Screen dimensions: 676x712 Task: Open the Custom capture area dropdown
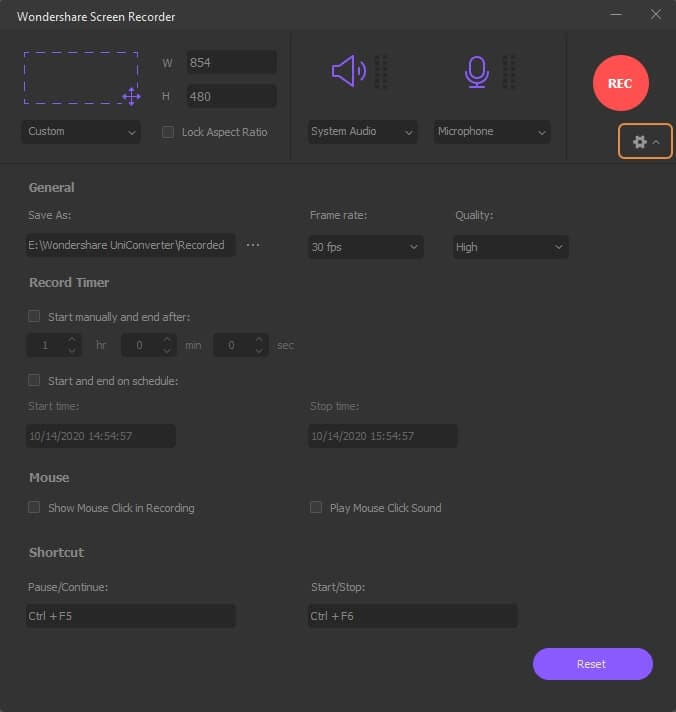coord(82,132)
